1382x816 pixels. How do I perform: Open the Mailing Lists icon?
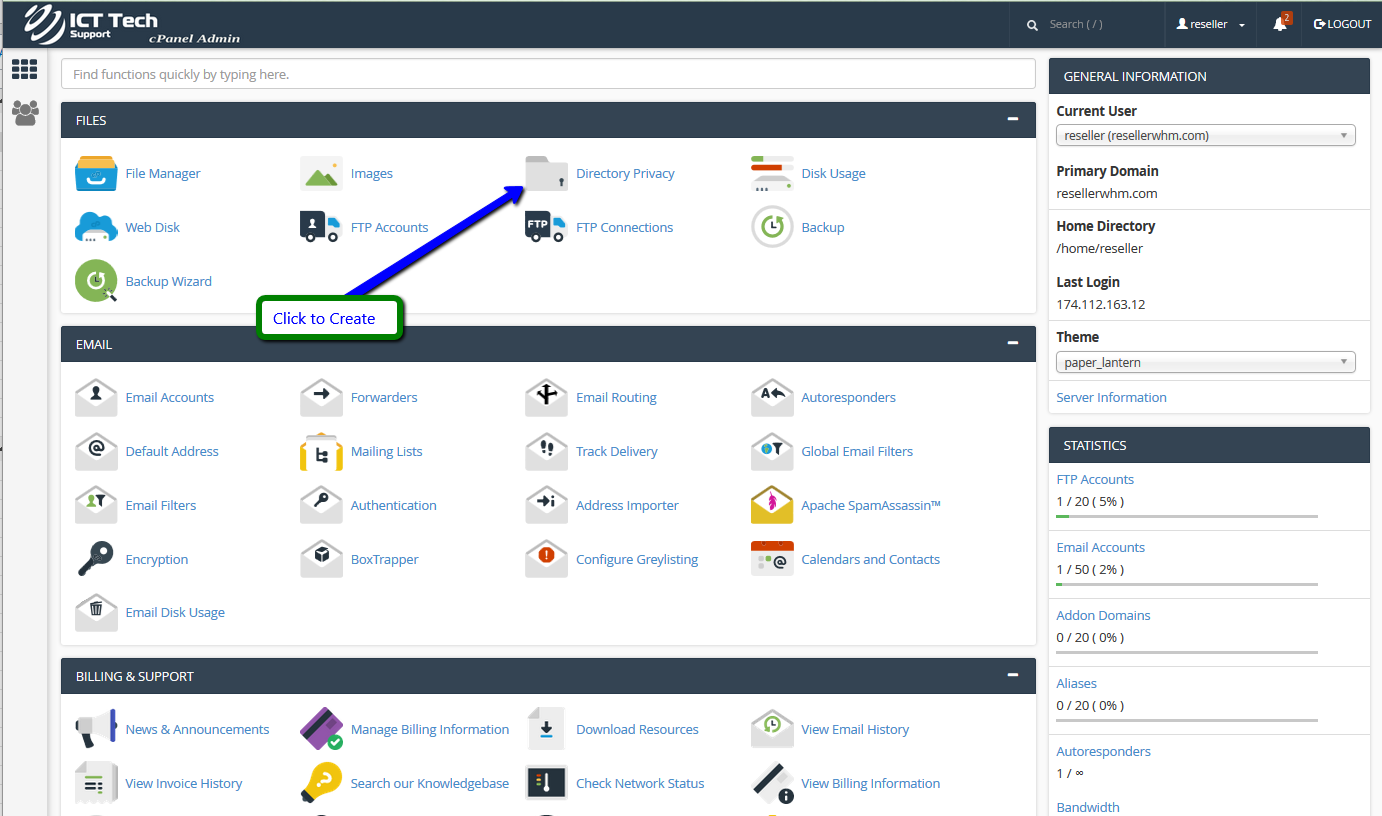coord(321,451)
